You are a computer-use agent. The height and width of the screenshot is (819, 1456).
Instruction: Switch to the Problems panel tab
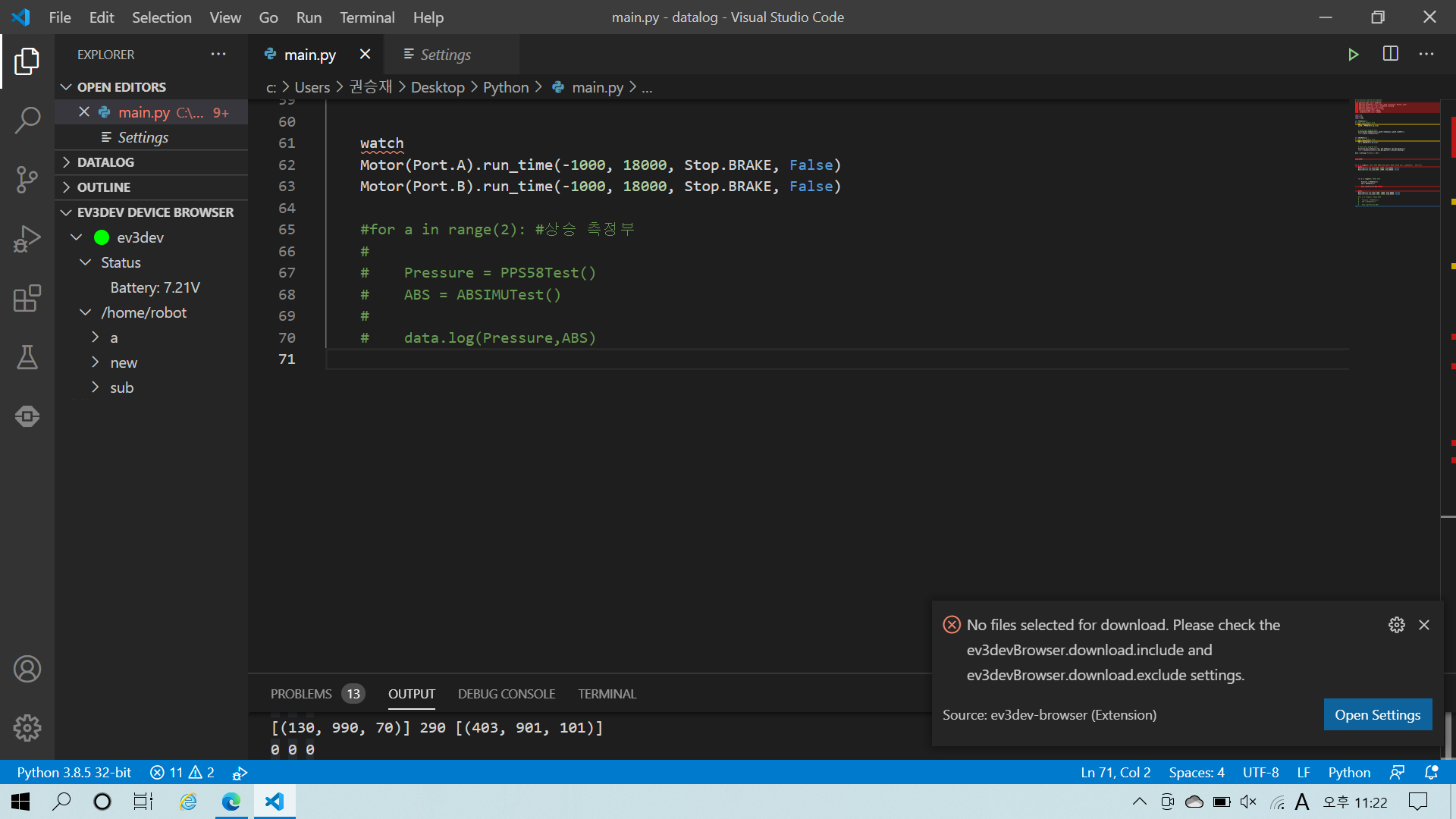[x=317, y=694]
